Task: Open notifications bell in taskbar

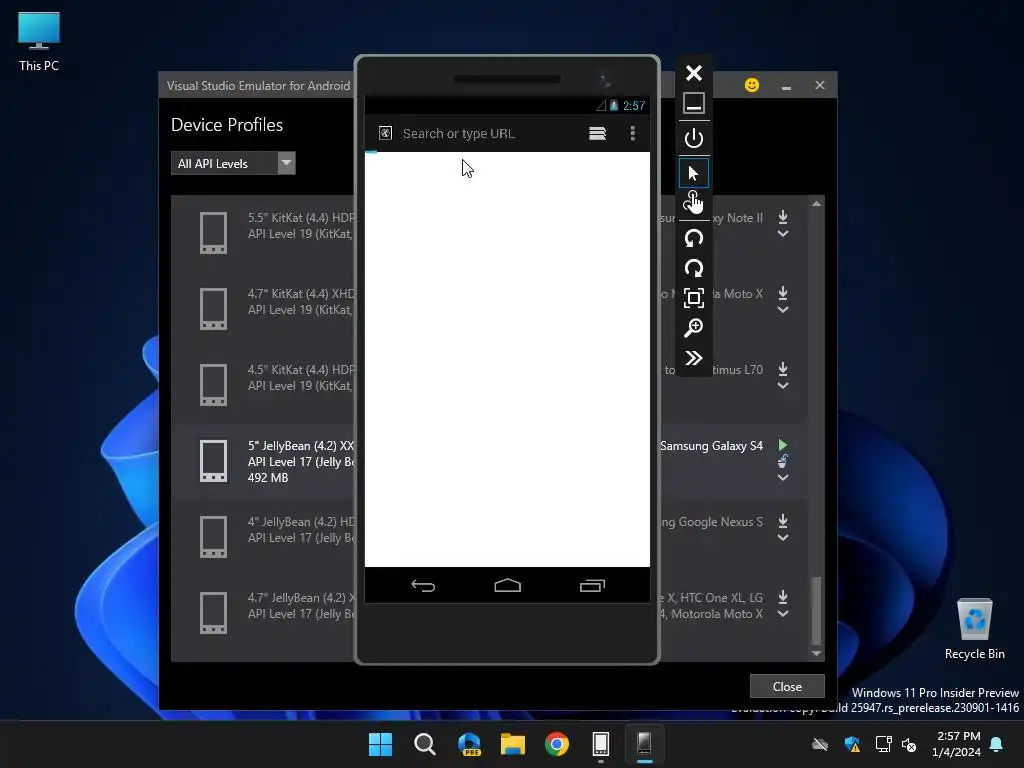Action: tap(997, 744)
